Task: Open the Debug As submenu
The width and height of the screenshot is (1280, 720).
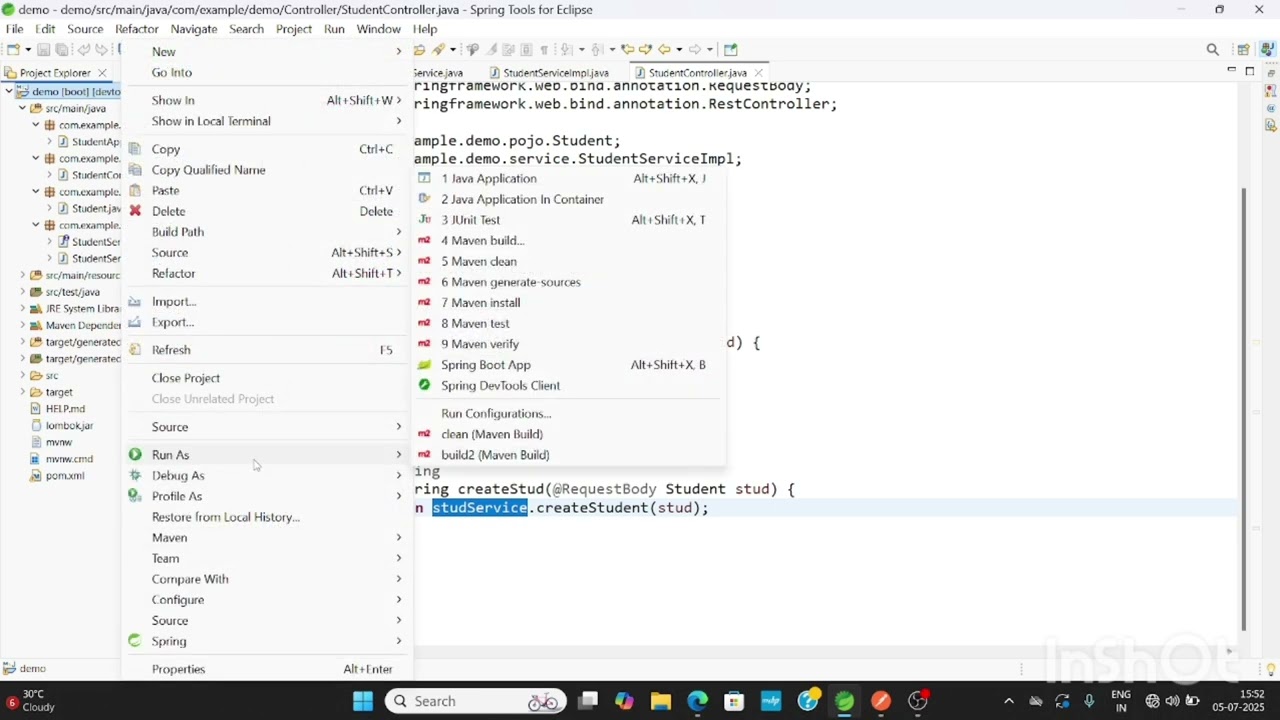Action: 265,475
